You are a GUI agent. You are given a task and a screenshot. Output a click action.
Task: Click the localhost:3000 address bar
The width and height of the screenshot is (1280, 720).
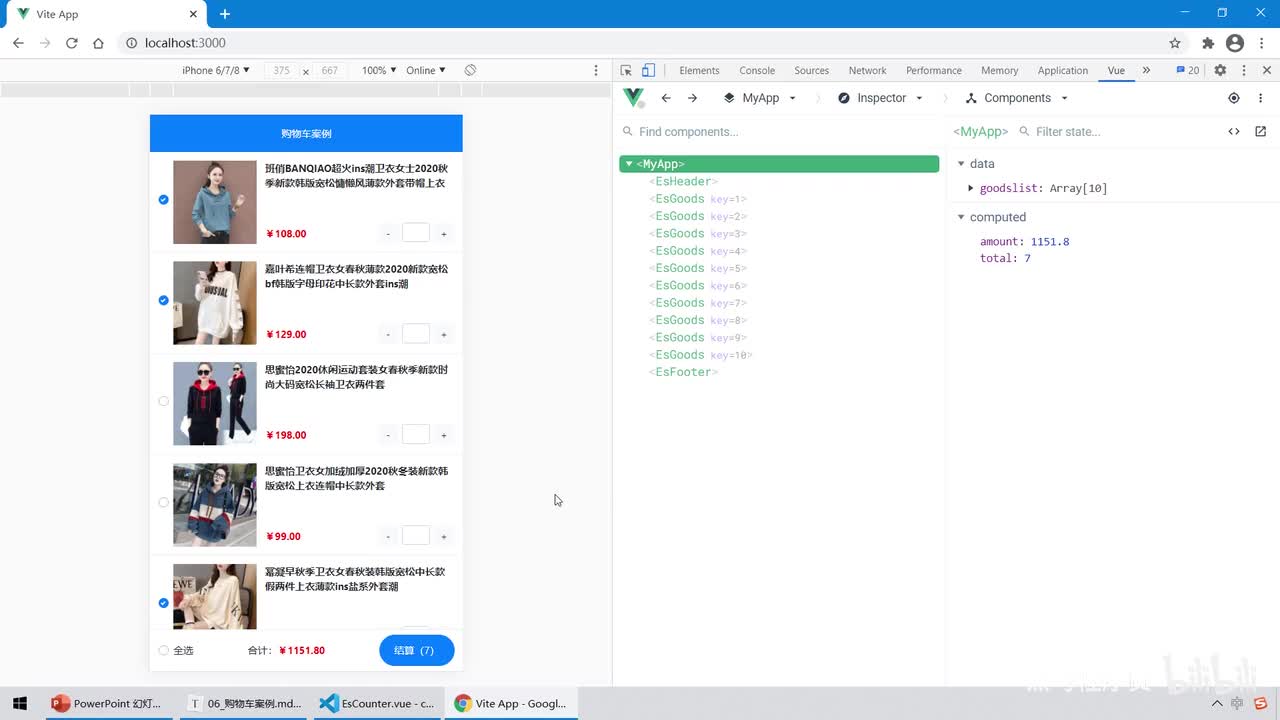[640, 43]
